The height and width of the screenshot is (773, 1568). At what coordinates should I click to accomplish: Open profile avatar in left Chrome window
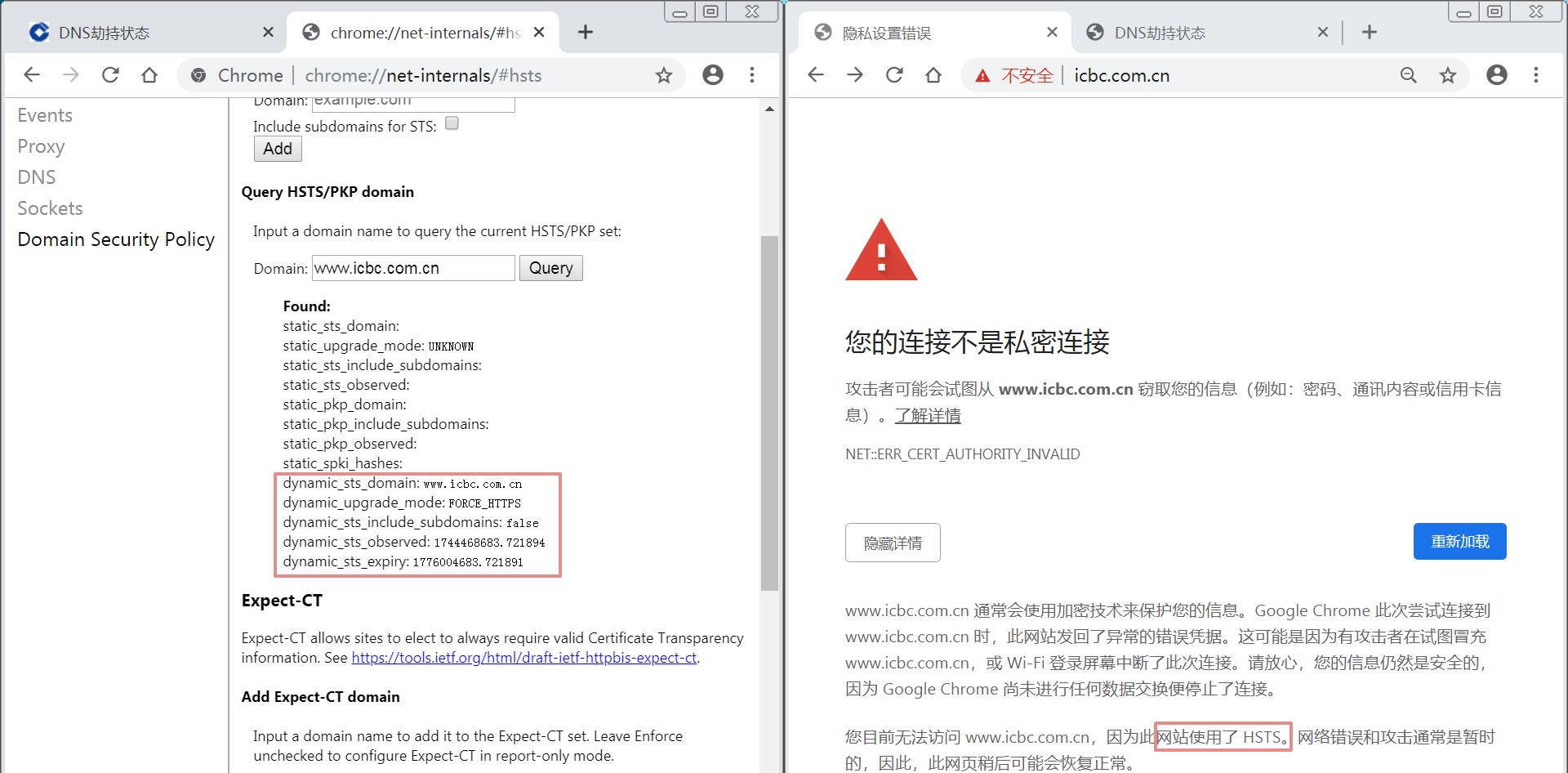click(713, 75)
